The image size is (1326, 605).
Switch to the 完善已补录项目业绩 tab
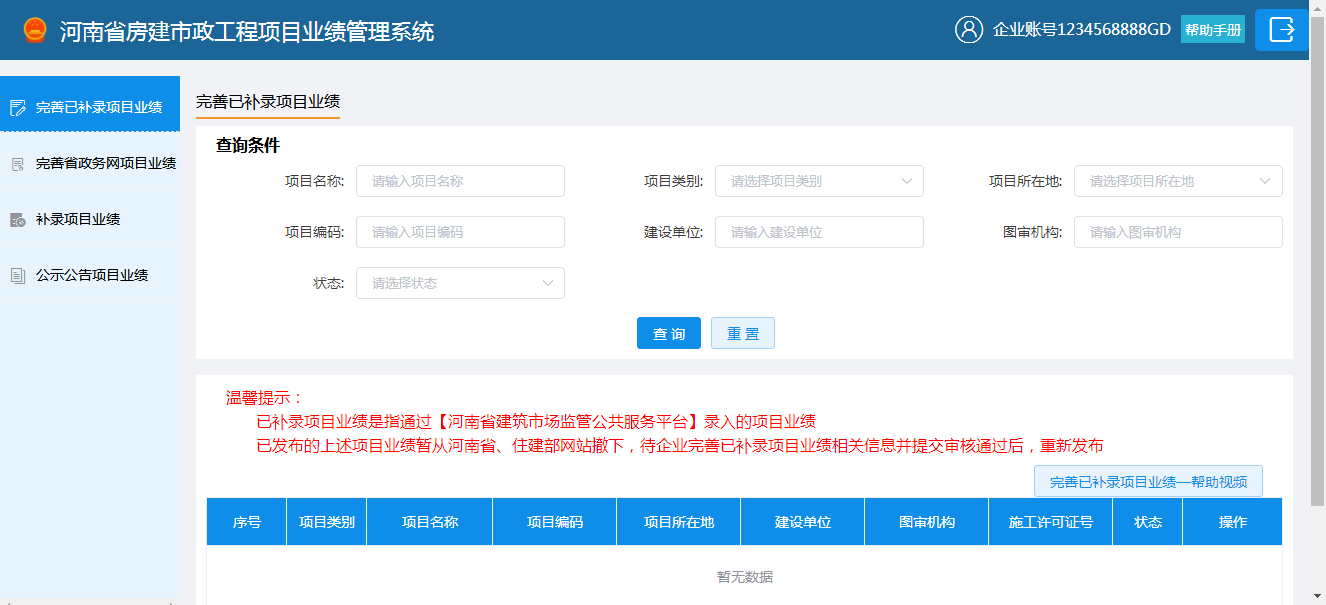pos(267,102)
